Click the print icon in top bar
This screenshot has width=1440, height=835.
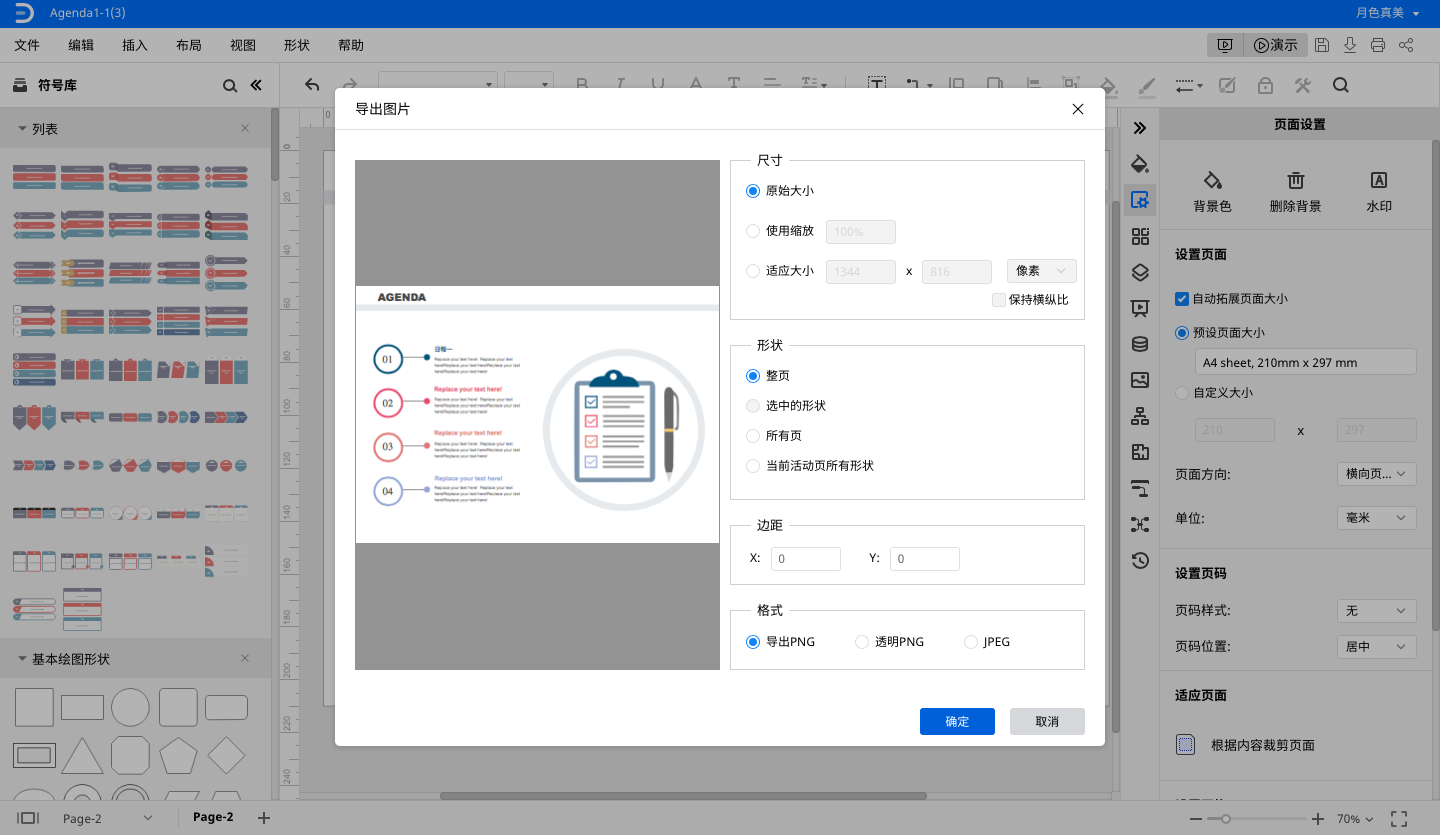click(1378, 45)
